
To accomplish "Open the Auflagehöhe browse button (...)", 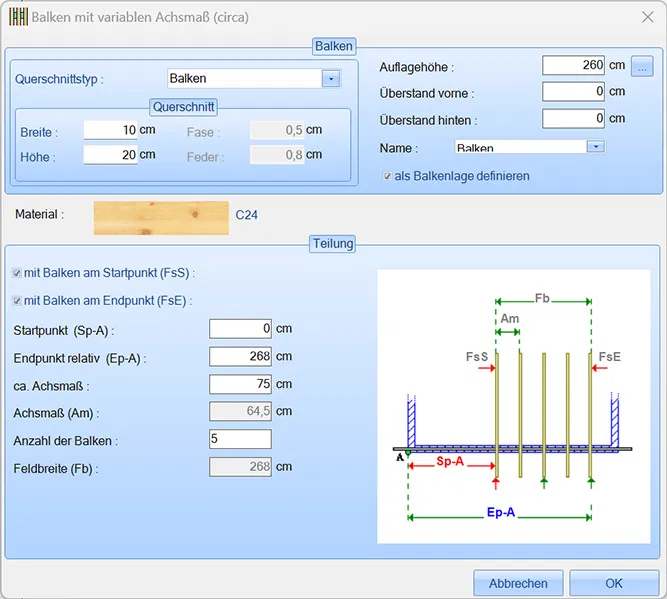I will click(x=643, y=66).
